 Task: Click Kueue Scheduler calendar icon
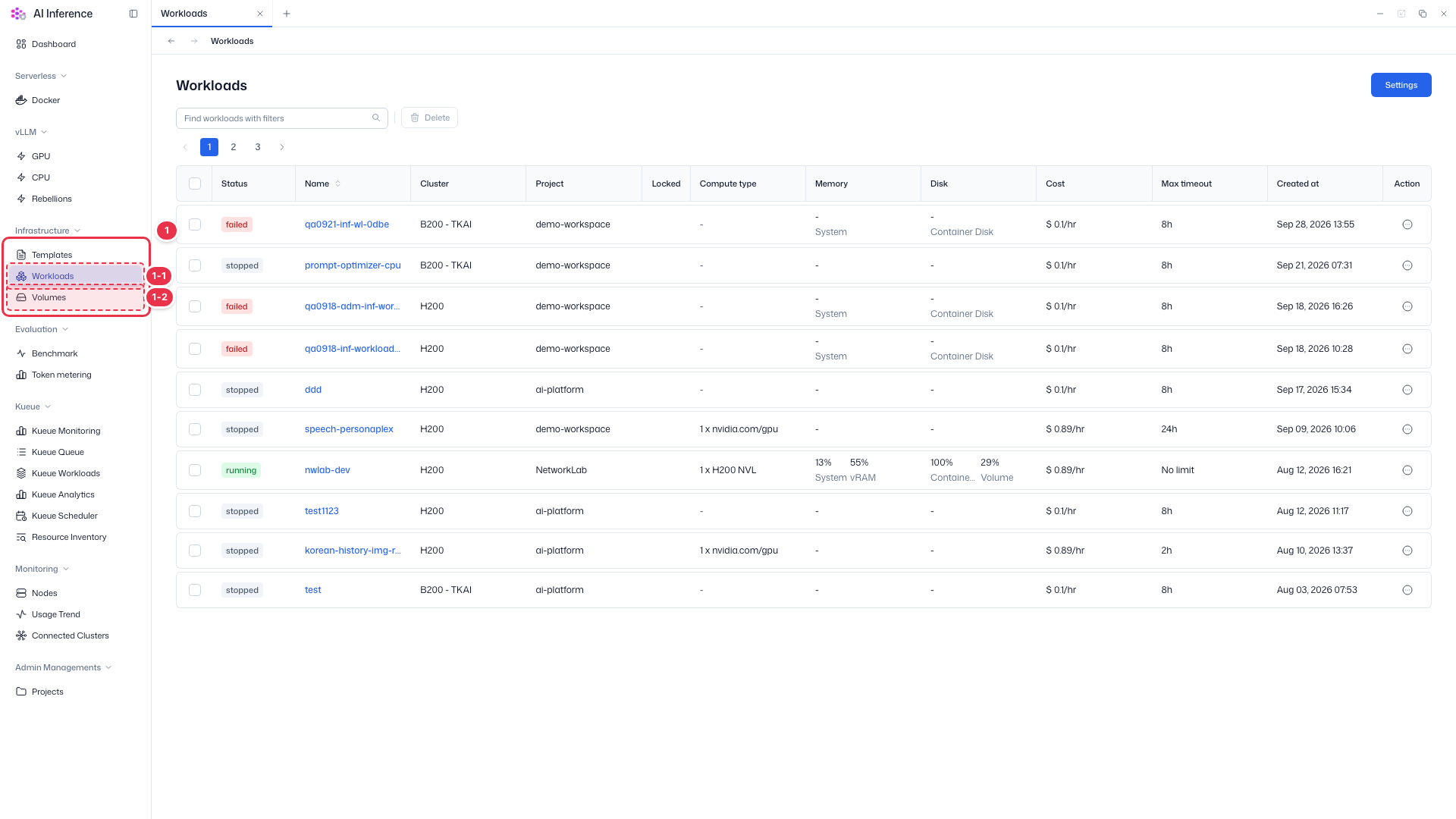21,516
